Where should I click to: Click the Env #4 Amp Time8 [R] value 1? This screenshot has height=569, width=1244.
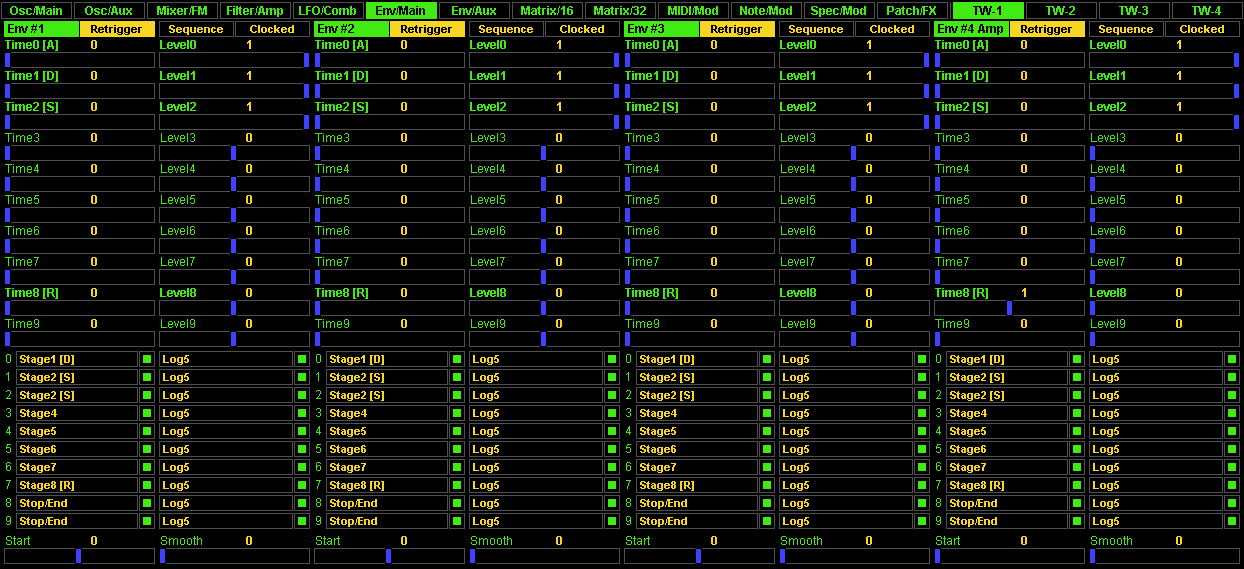1024,293
